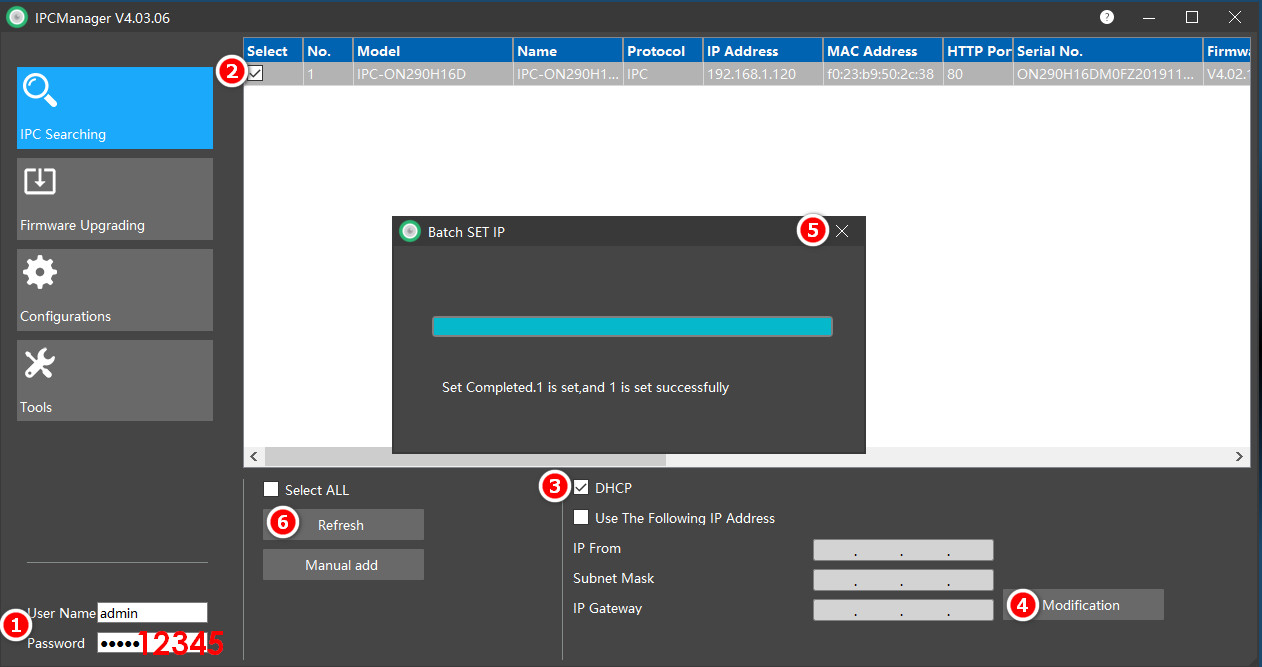The image size is (1262, 667).
Task: Select the HTTP port cell 80
Action: point(978,74)
